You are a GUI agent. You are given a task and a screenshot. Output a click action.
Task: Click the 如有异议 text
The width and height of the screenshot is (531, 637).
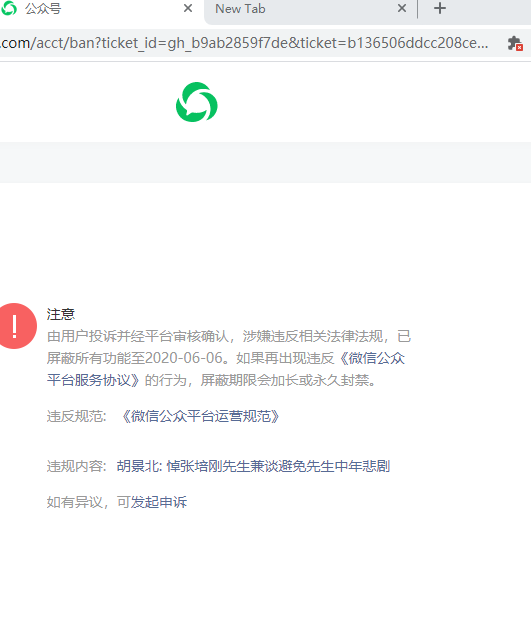(x=75, y=502)
